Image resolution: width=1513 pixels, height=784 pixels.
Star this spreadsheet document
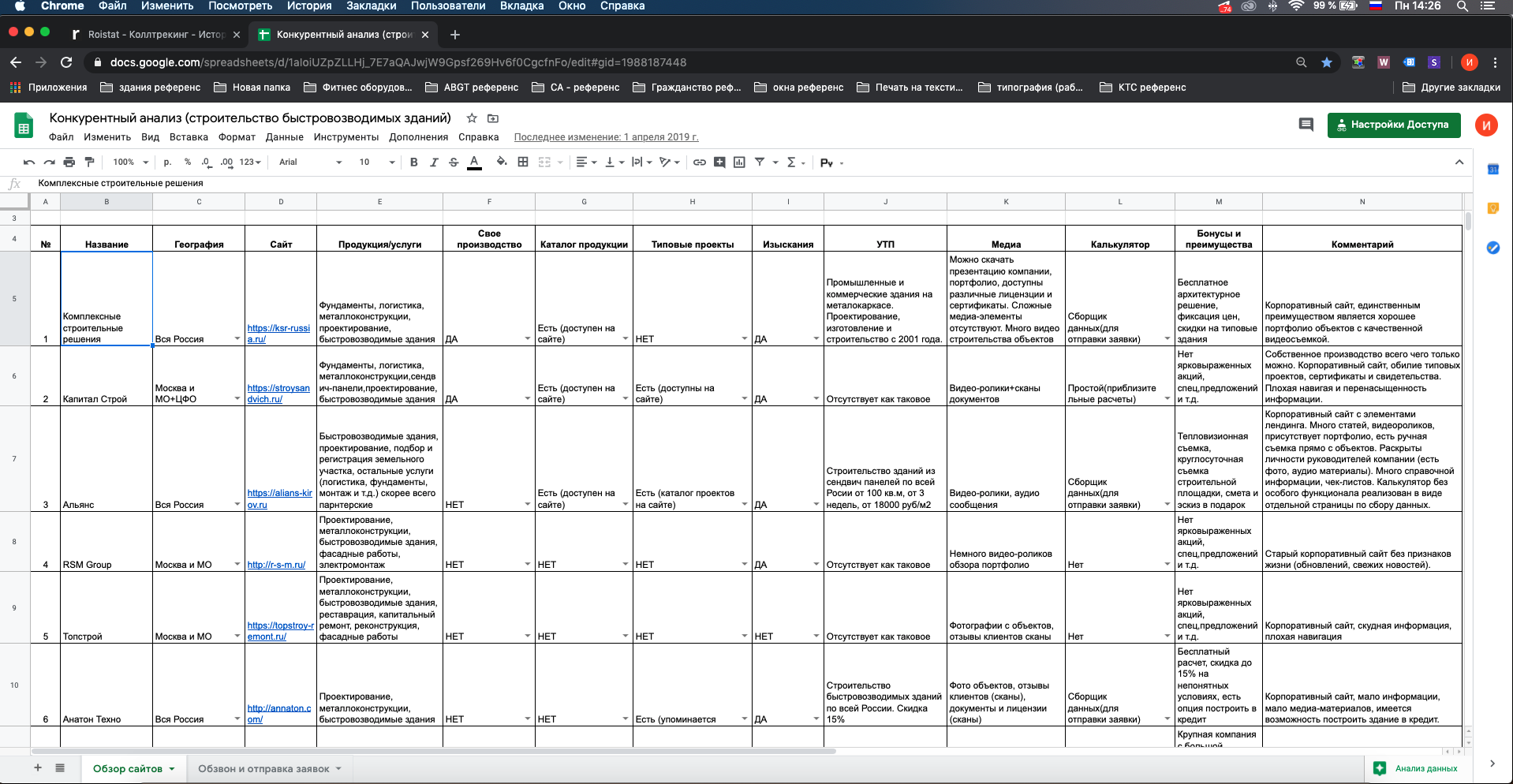[472, 118]
